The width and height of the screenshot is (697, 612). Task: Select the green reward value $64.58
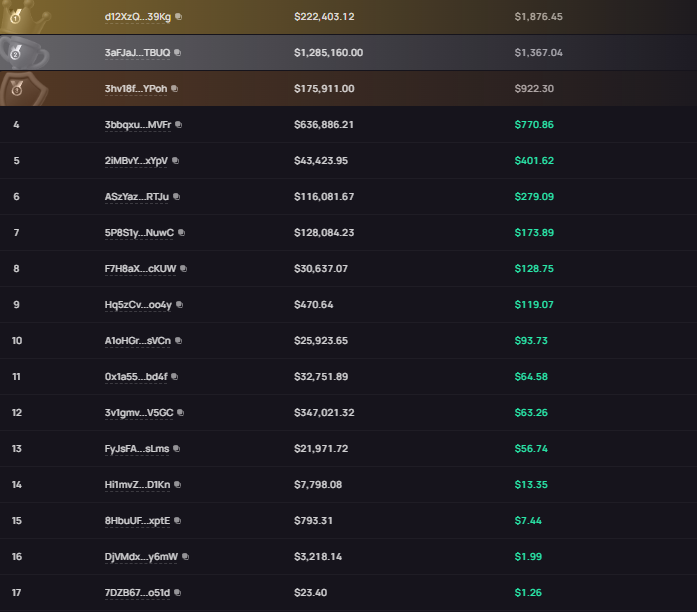coord(531,377)
